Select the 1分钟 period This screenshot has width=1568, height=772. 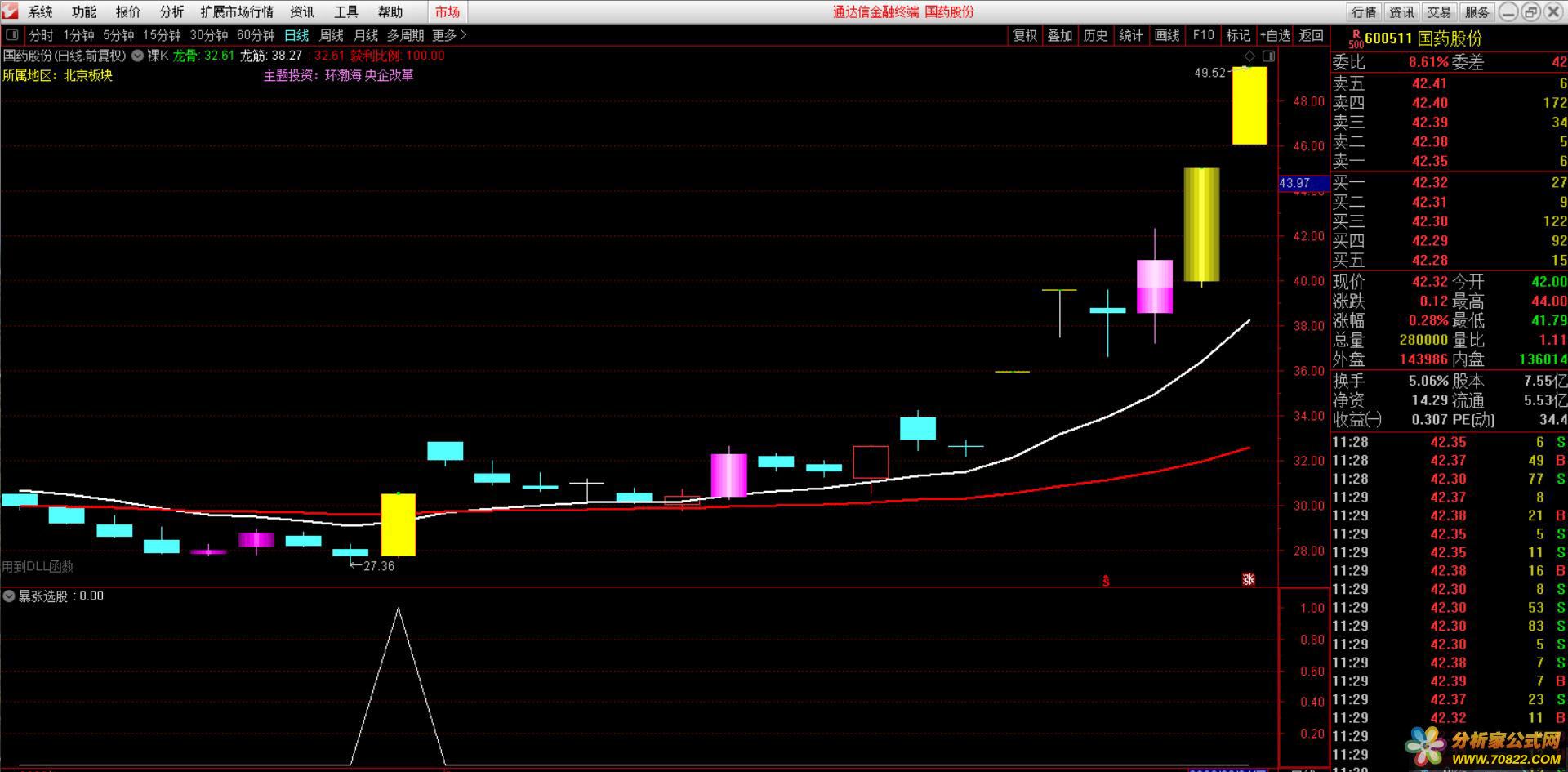[x=78, y=35]
